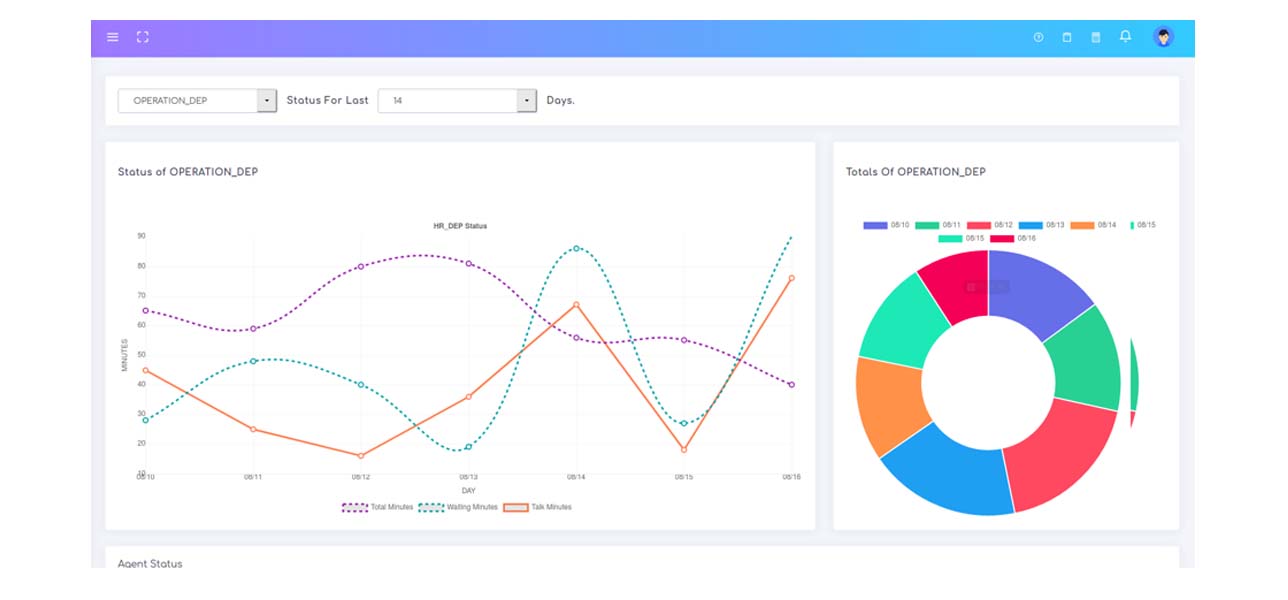The image size is (1288, 600).
Task: Click the Agent Status section heading
Action: (x=150, y=563)
